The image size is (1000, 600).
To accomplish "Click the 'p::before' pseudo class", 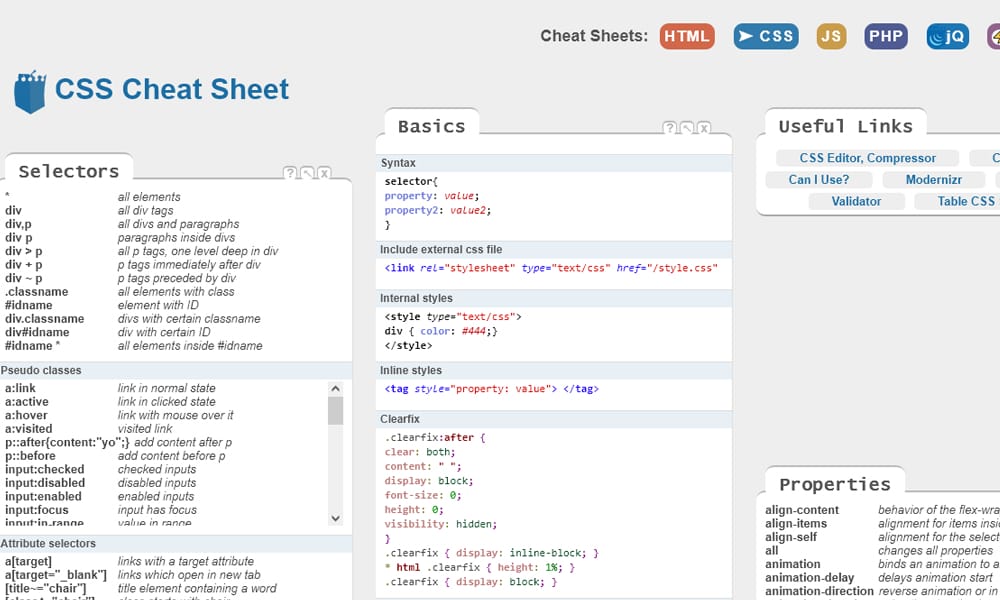I will coord(30,456).
